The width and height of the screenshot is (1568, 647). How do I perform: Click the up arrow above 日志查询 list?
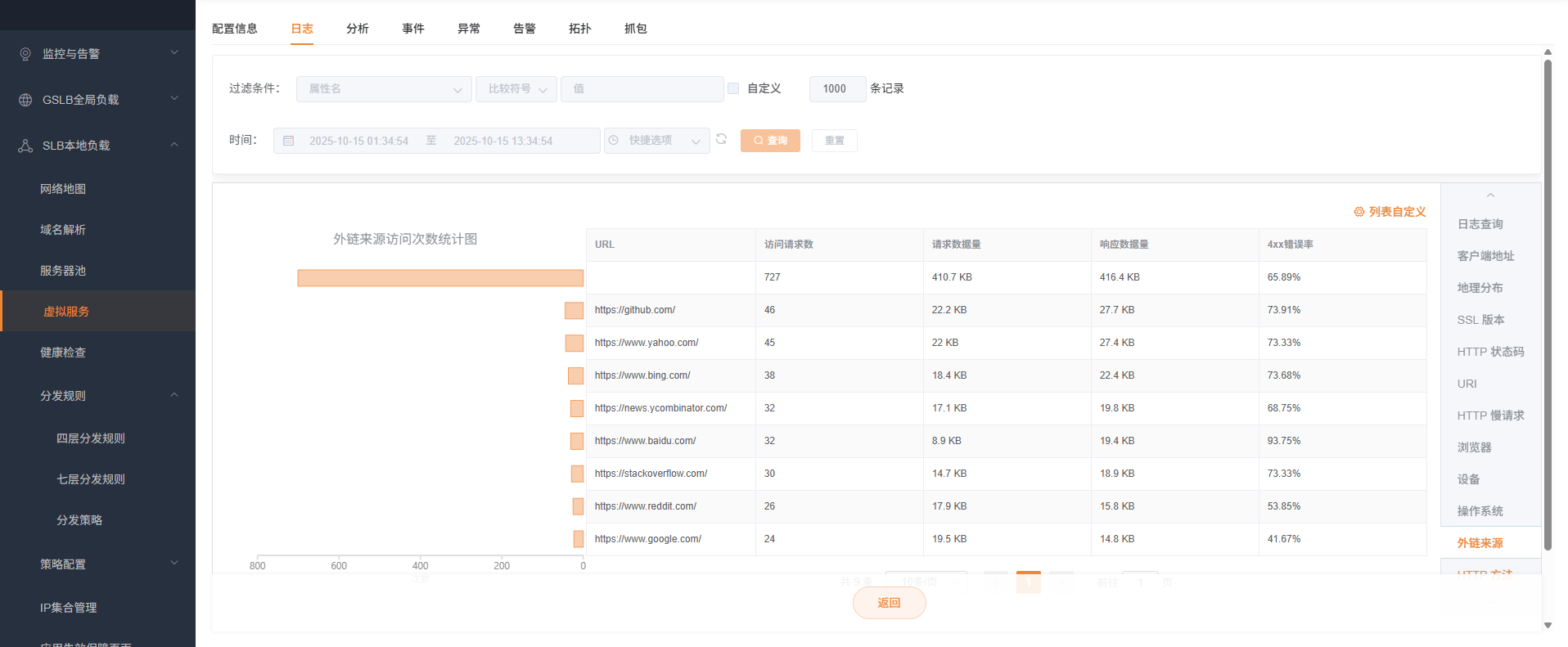1490,195
